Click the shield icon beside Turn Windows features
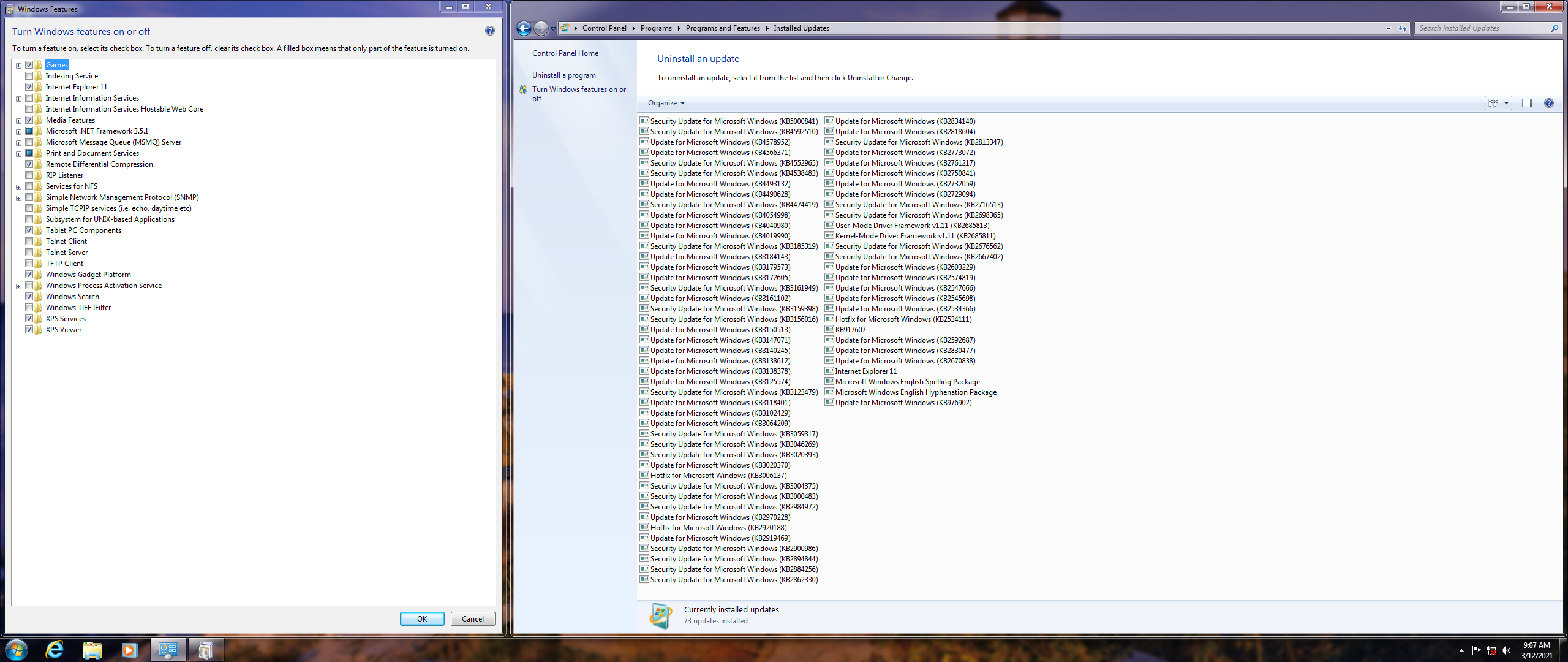The width and height of the screenshot is (1568, 662). click(523, 89)
